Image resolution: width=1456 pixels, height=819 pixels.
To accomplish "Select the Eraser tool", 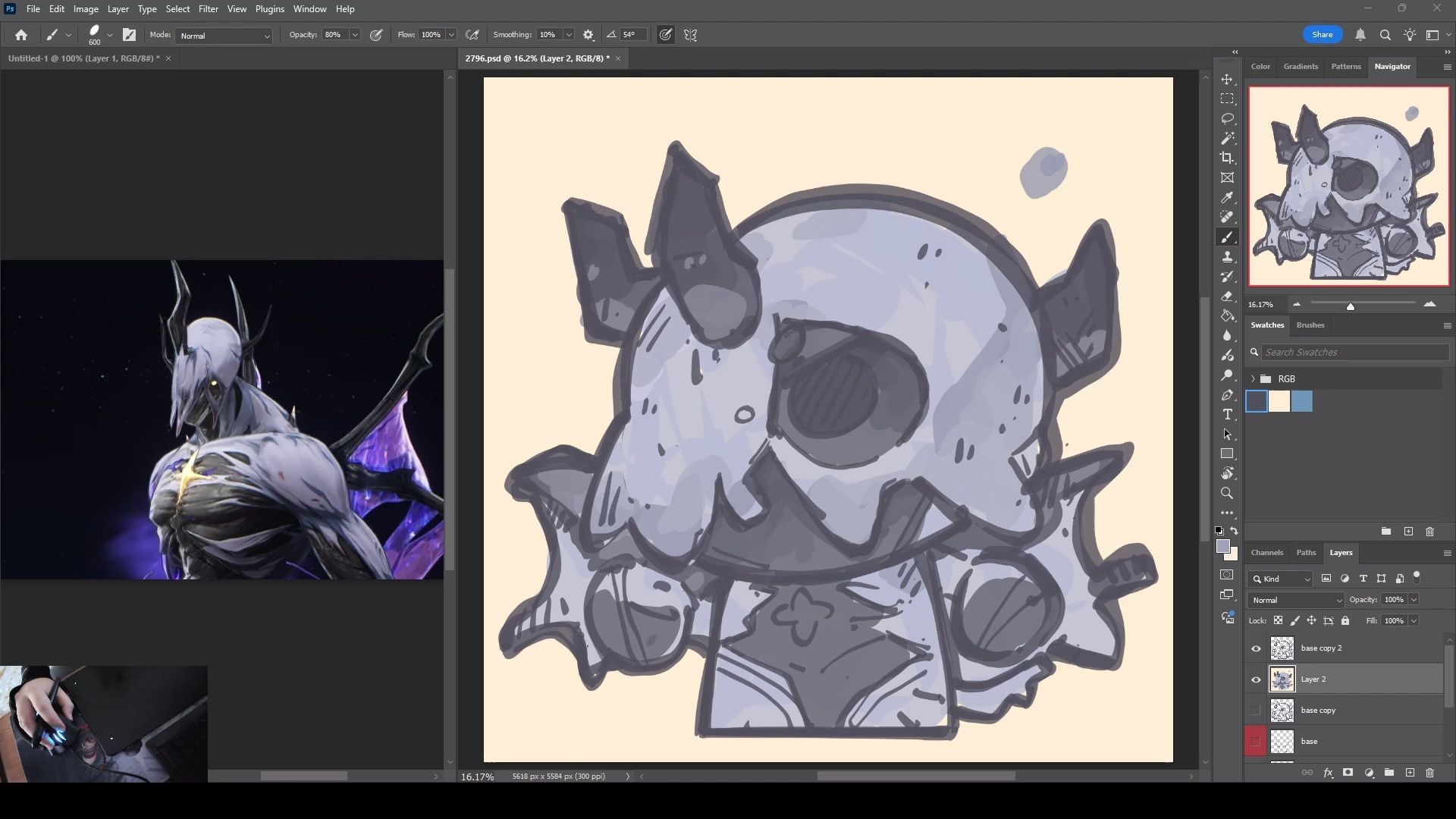I will click(1227, 297).
